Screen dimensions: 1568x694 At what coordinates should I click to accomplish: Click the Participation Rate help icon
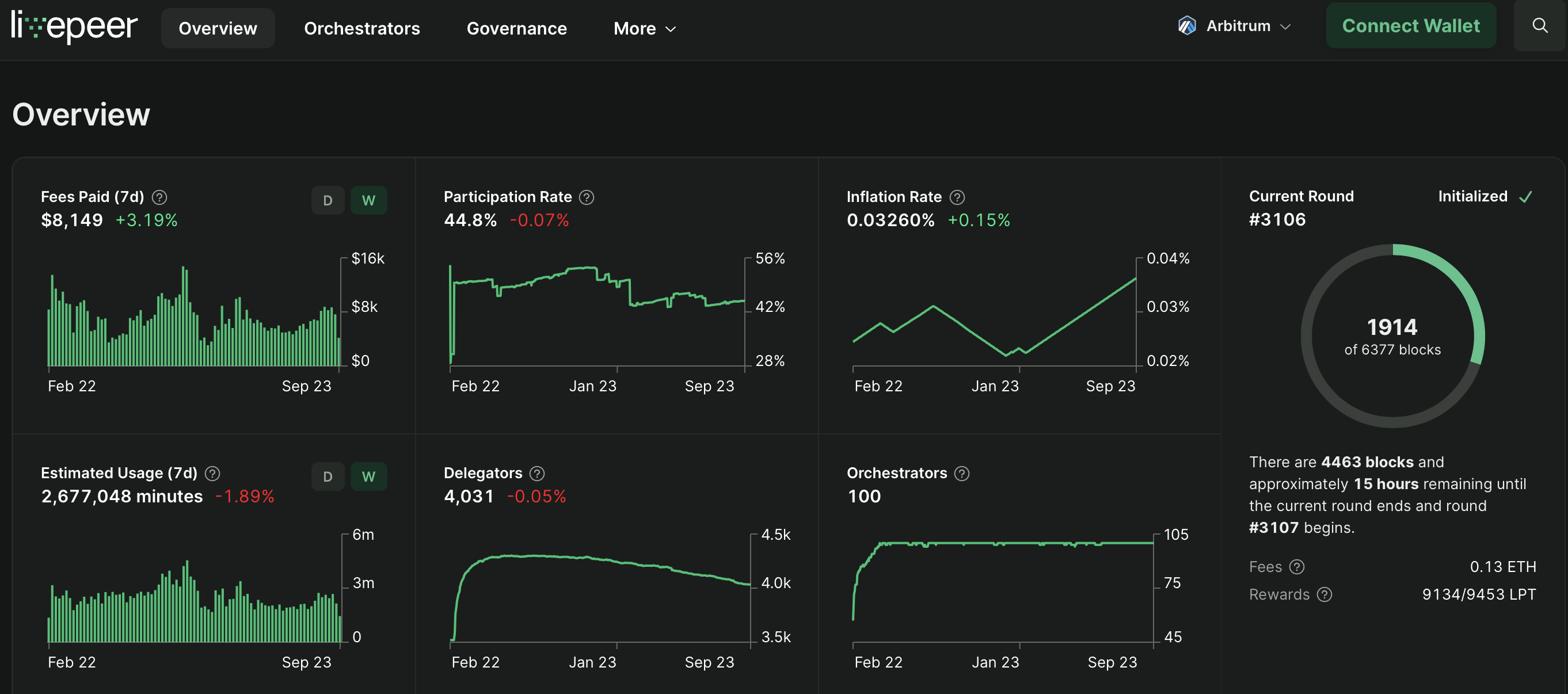pos(586,197)
